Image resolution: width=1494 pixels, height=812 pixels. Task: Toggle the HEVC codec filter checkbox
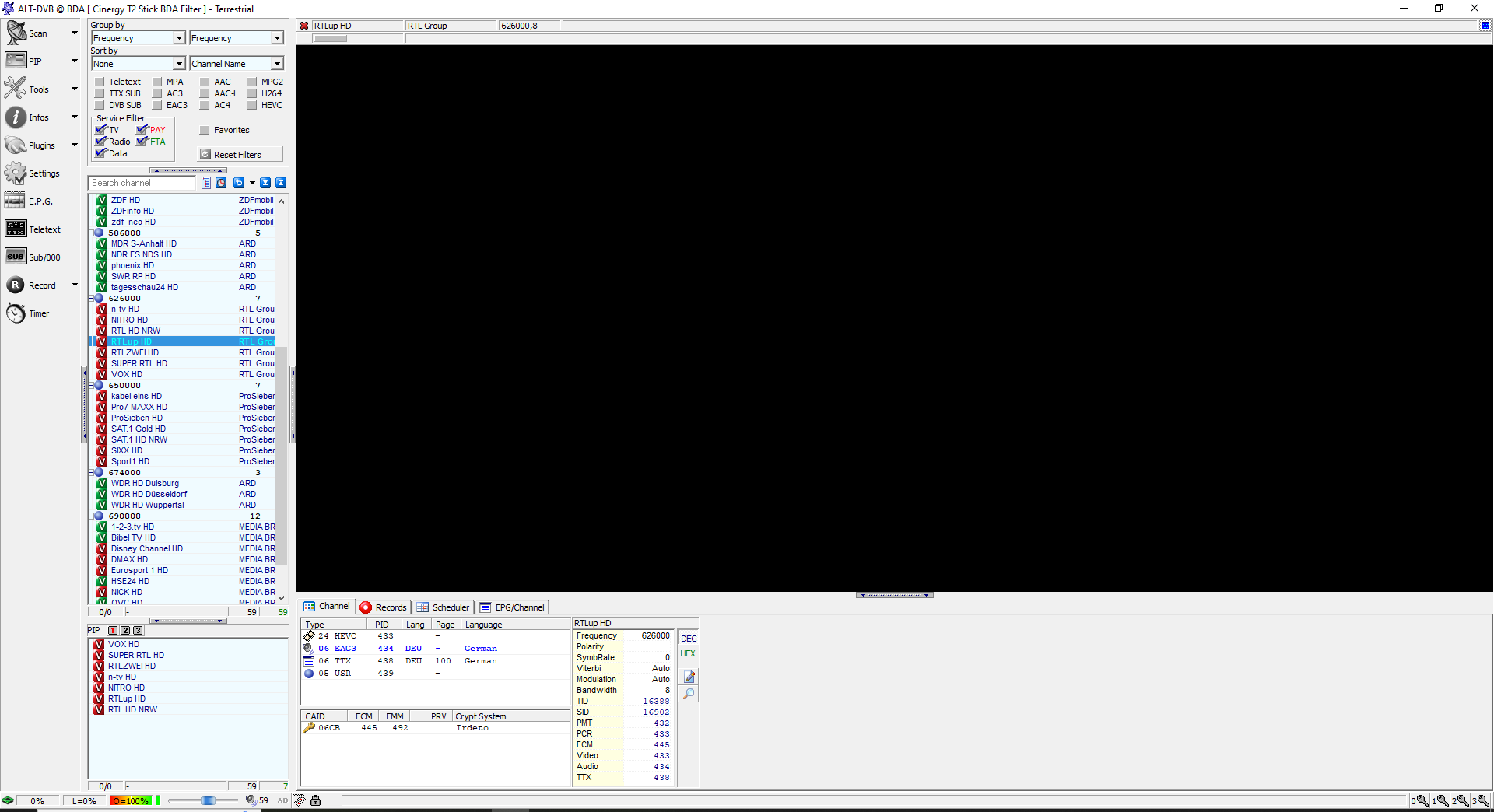(252, 105)
